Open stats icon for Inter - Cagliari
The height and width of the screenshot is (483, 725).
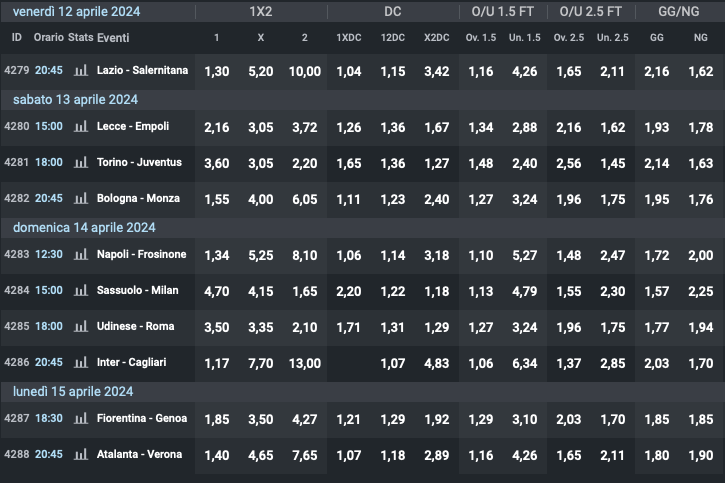pos(81,362)
